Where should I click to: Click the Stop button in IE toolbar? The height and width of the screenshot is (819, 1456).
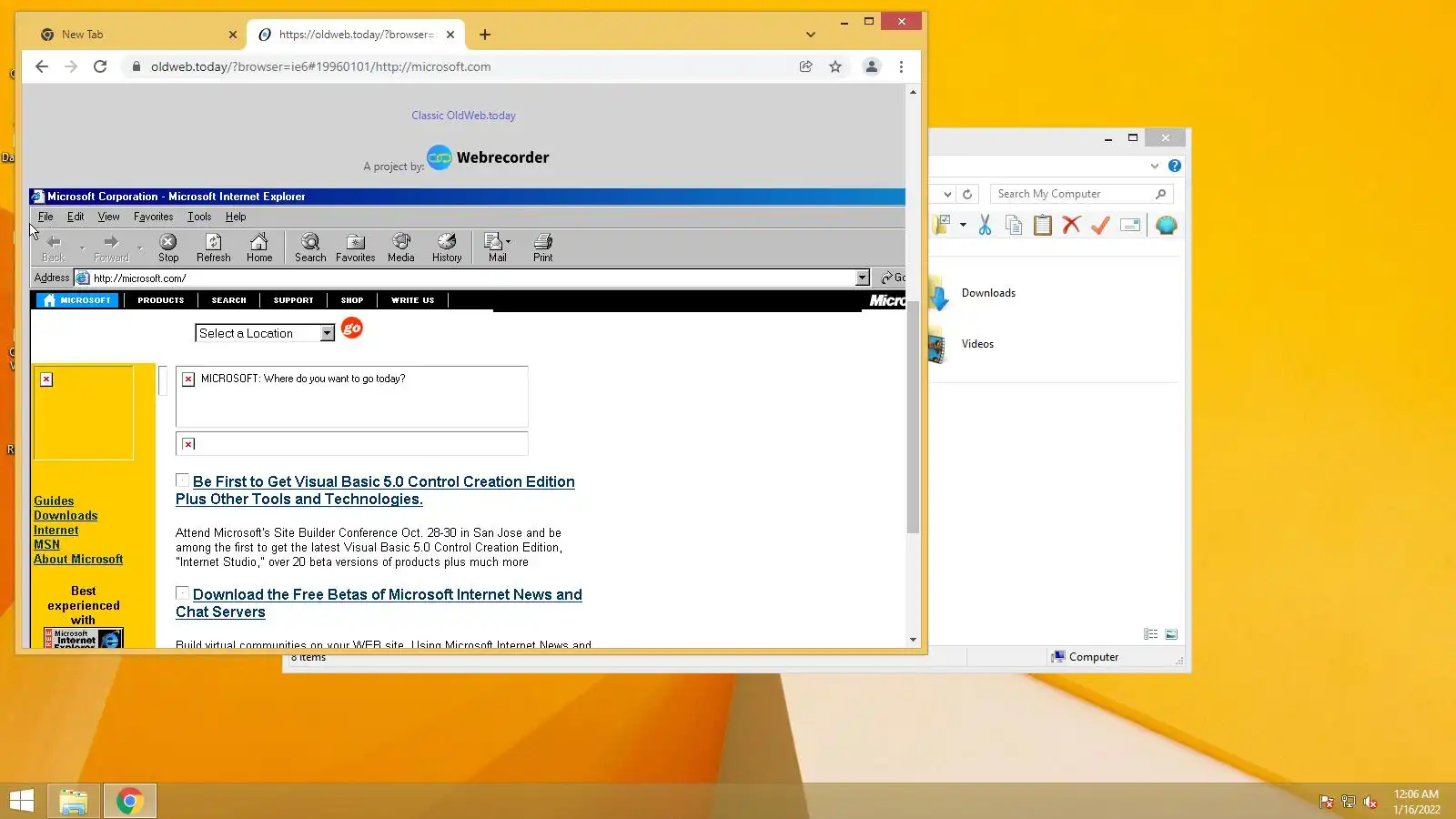pyautogui.click(x=168, y=247)
